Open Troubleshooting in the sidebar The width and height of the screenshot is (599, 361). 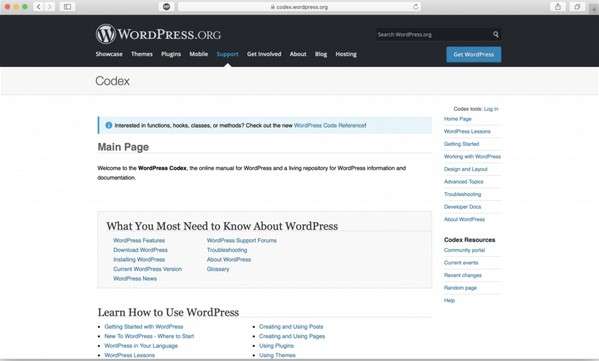463,194
